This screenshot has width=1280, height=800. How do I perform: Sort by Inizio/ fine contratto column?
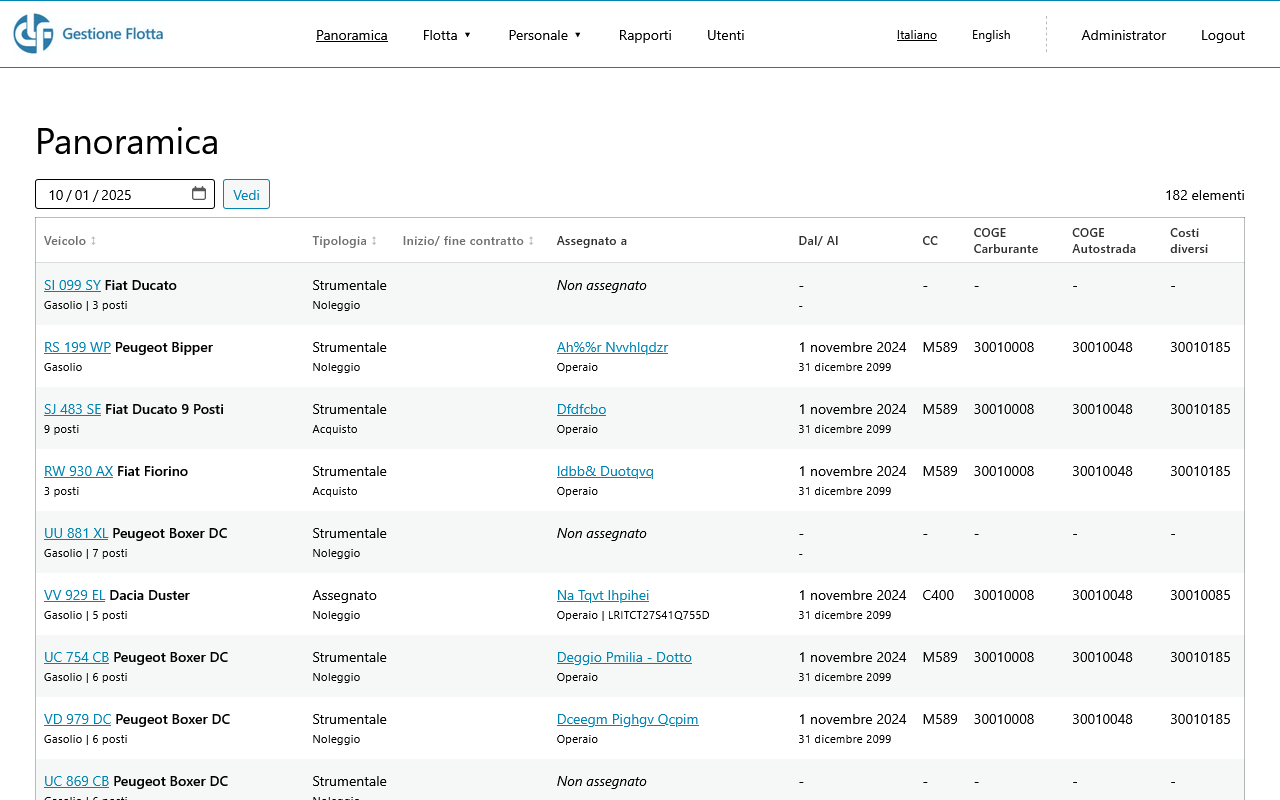(468, 241)
